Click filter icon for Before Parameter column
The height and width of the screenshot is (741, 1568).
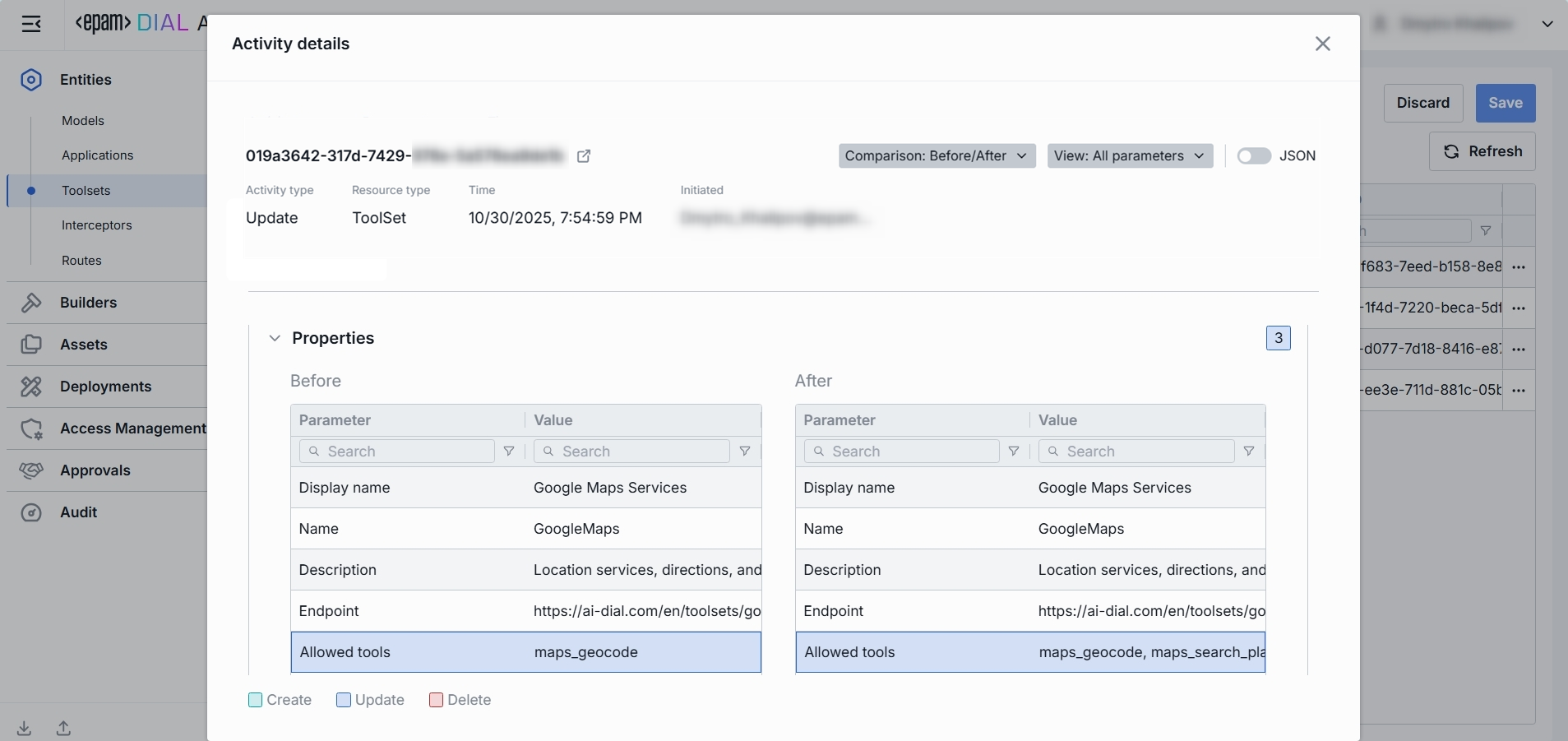point(509,452)
